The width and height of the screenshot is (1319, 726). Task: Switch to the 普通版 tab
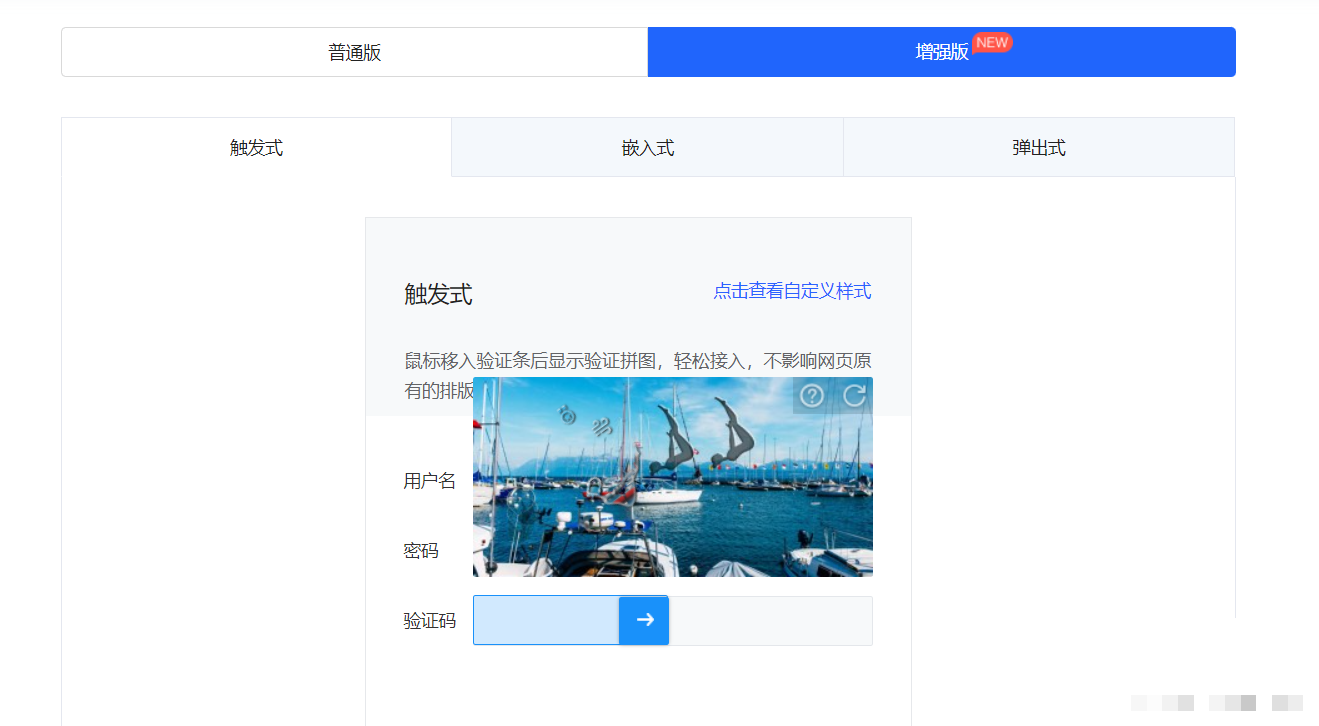(x=354, y=51)
